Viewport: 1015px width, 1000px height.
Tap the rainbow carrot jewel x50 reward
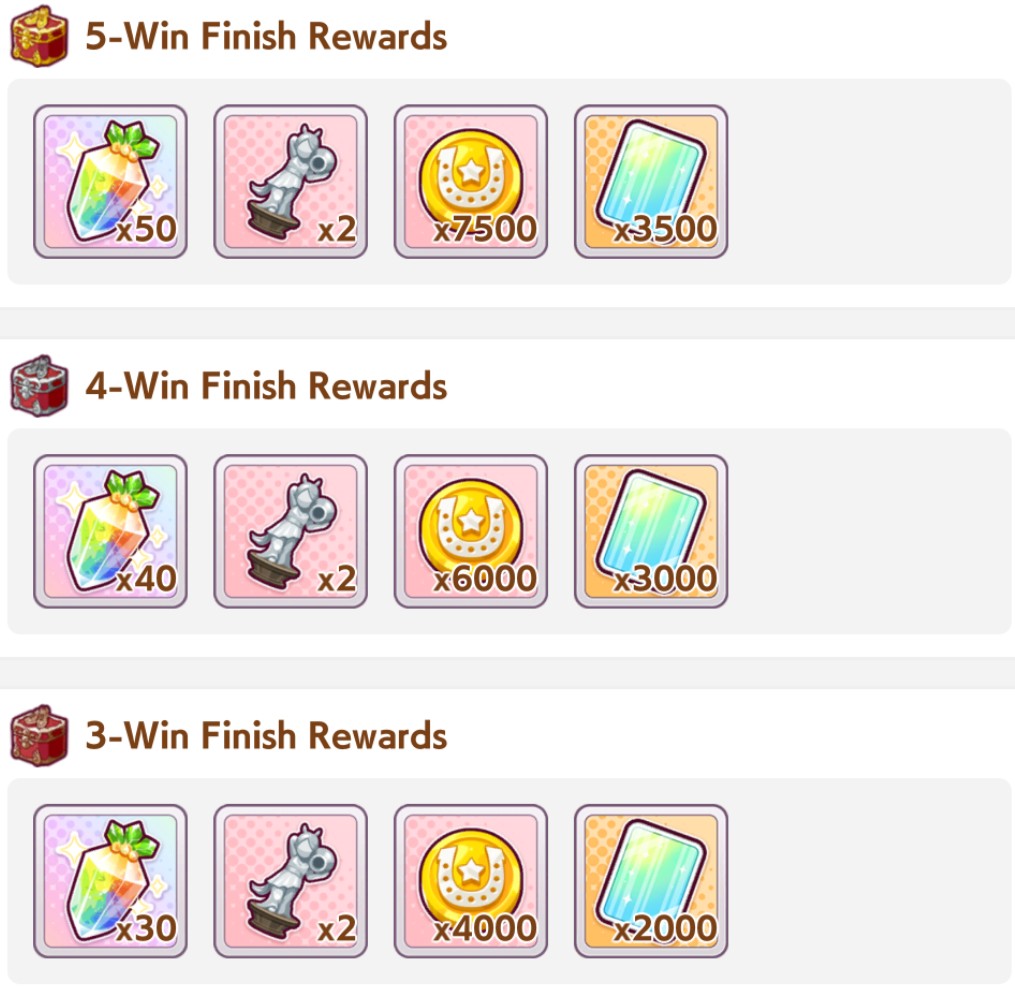point(110,181)
